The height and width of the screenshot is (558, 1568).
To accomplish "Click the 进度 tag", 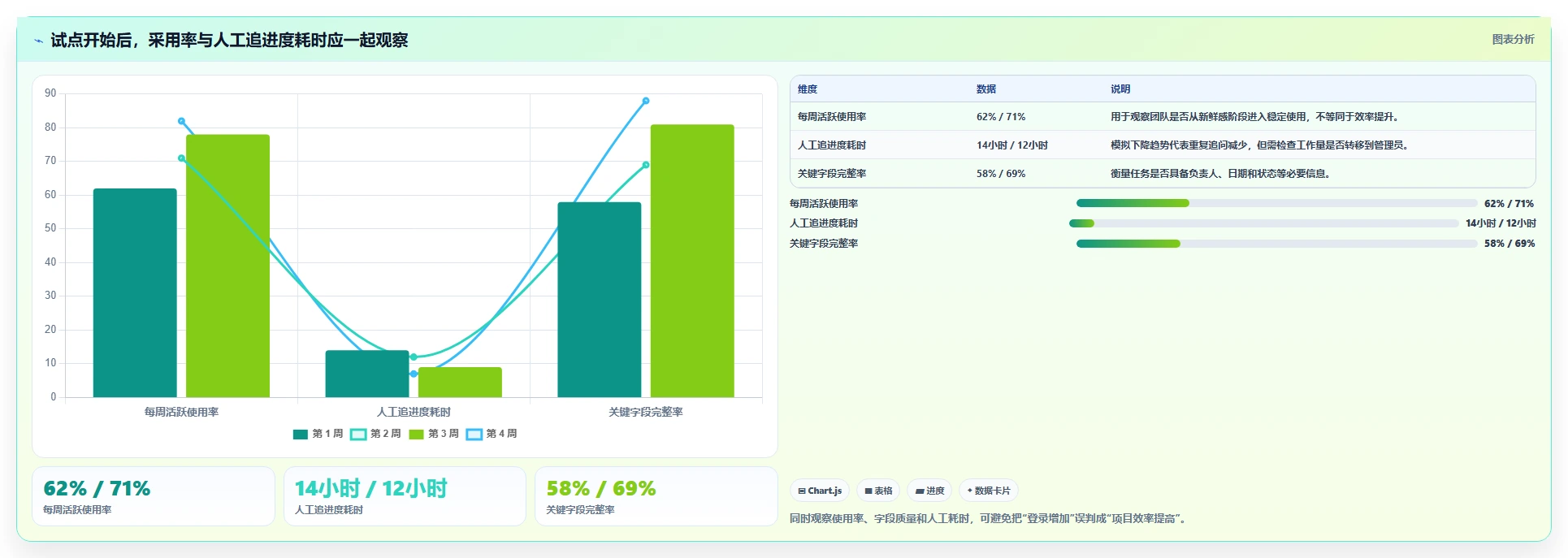I will tap(929, 491).
